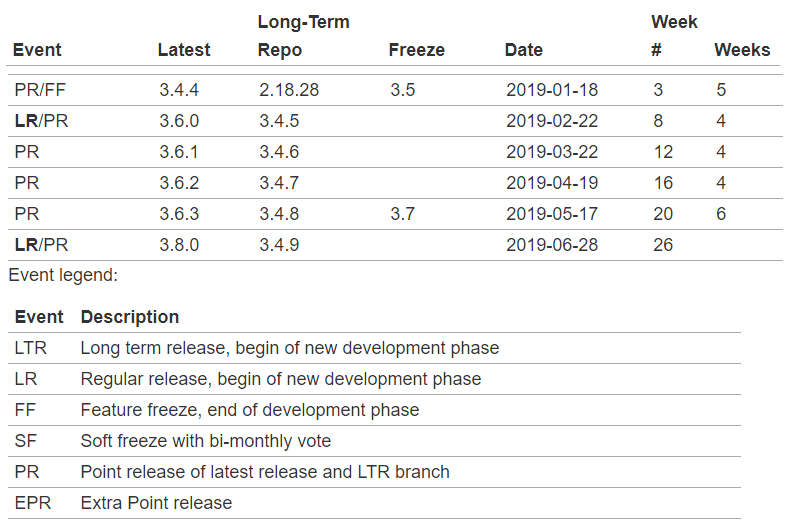Click the 2019-06-28 date cell
The width and height of the screenshot is (785, 530).
pos(552,245)
